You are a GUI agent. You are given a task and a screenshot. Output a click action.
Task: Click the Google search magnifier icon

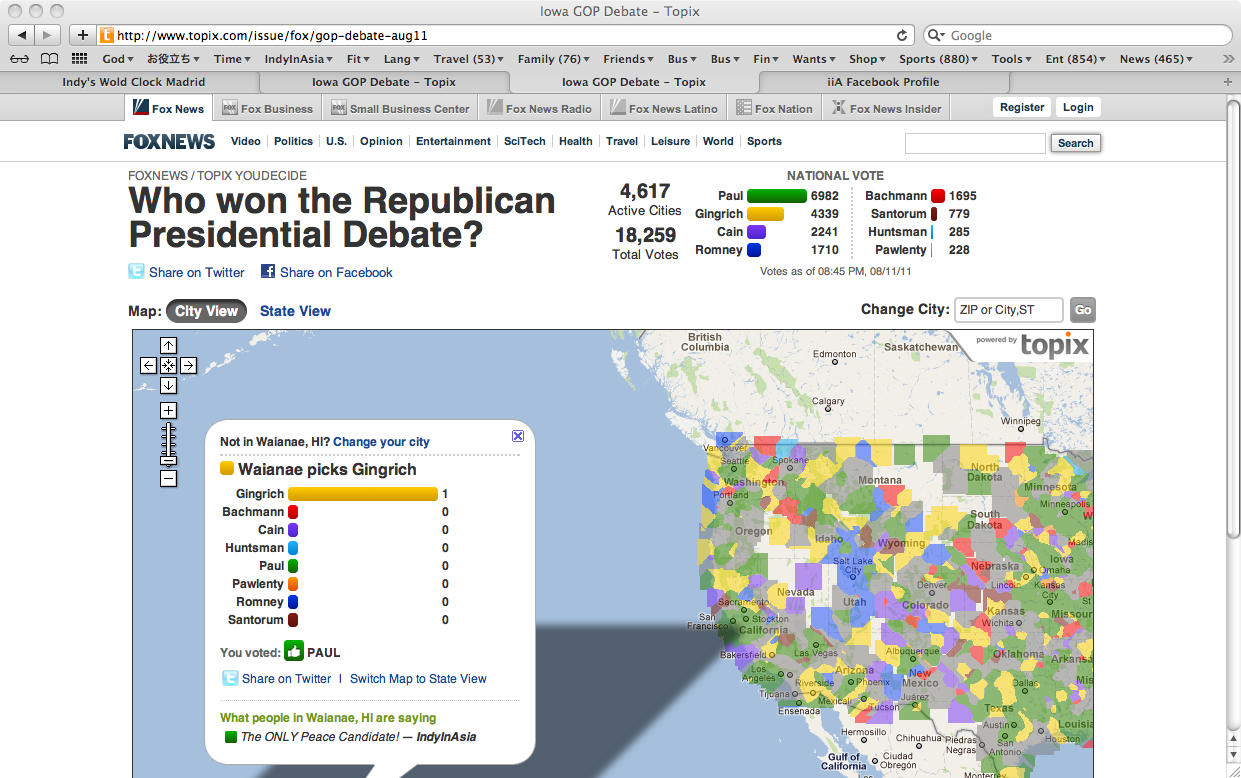[936, 35]
